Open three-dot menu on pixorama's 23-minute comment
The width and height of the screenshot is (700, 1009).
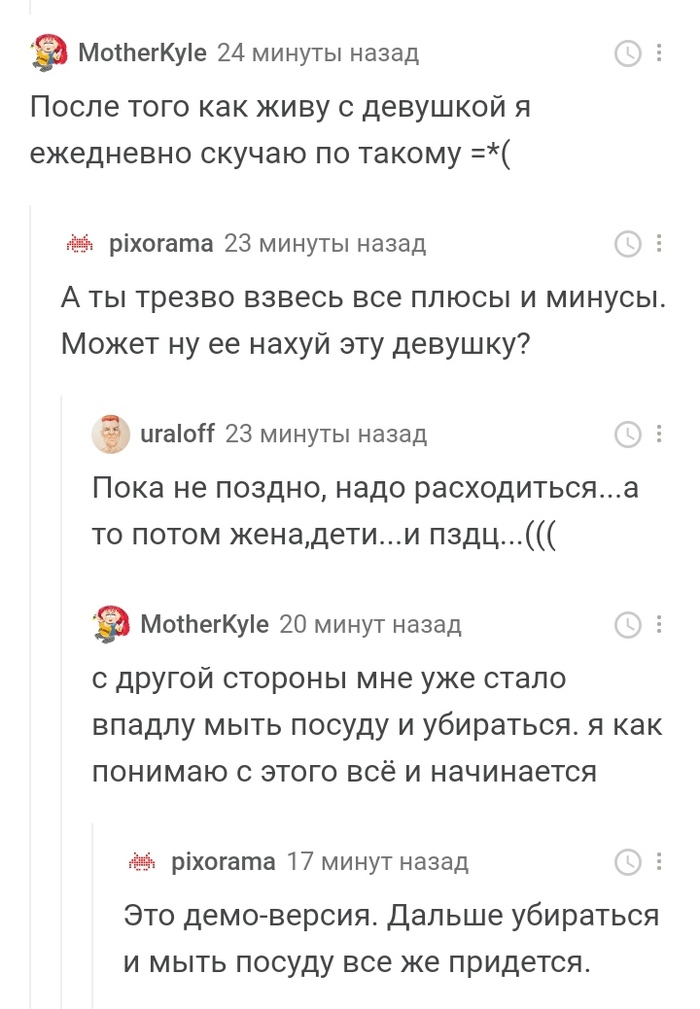coord(659,243)
